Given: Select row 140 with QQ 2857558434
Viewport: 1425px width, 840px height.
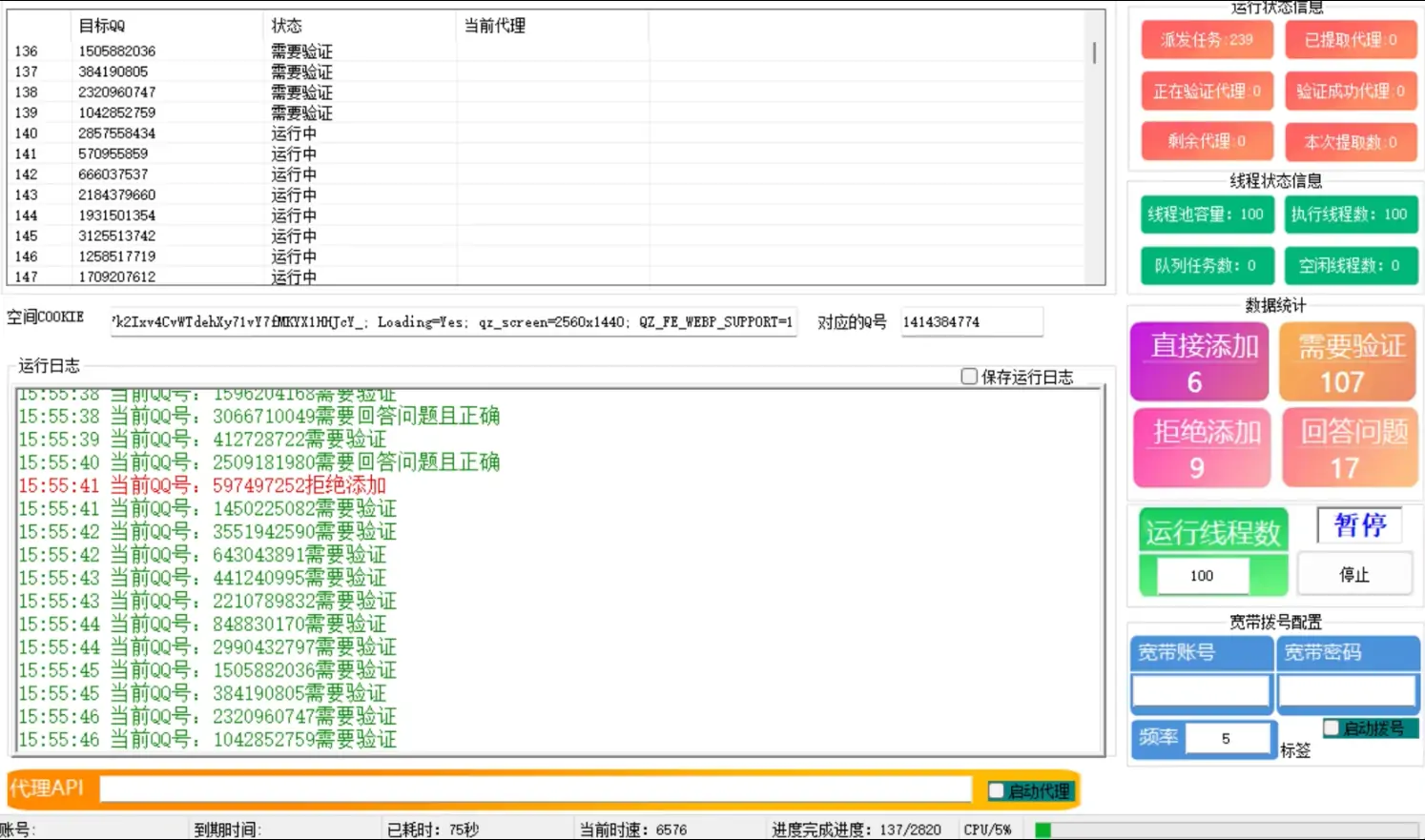Looking at the screenshot, I should (545, 133).
